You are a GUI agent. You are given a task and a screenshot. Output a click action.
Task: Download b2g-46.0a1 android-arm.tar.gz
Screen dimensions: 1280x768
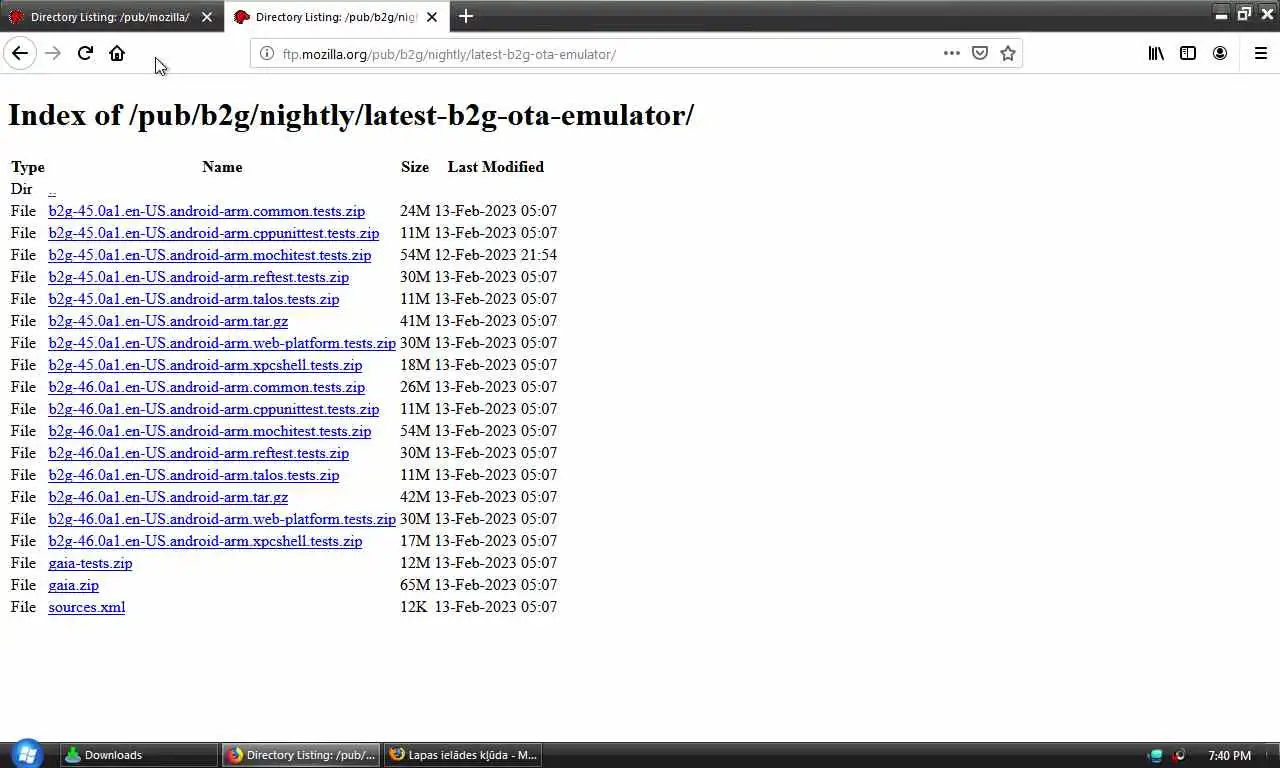(168, 497)
